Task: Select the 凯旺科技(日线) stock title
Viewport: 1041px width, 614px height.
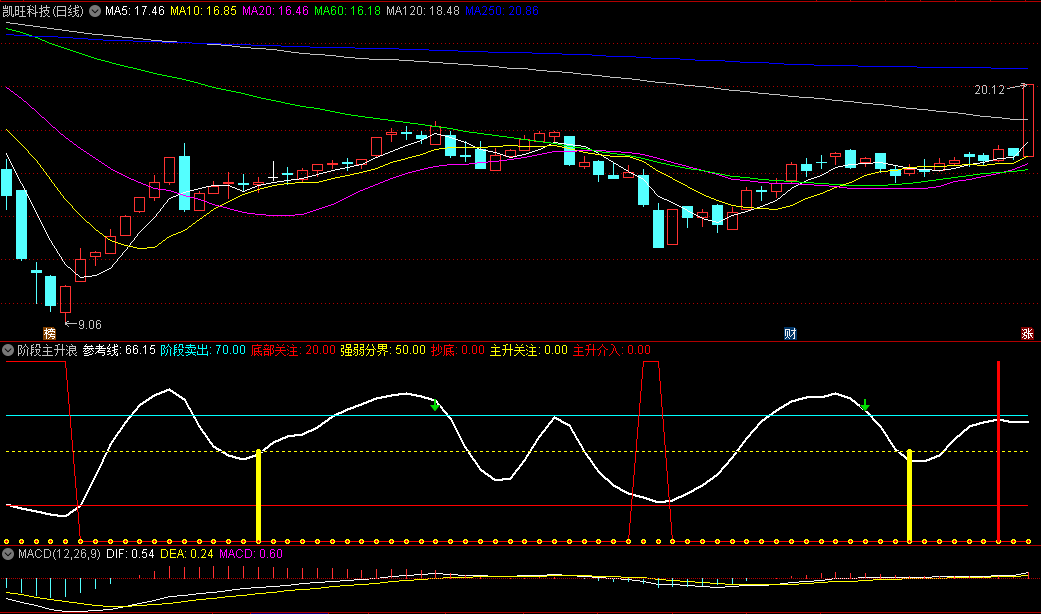Action: [43, 11]
